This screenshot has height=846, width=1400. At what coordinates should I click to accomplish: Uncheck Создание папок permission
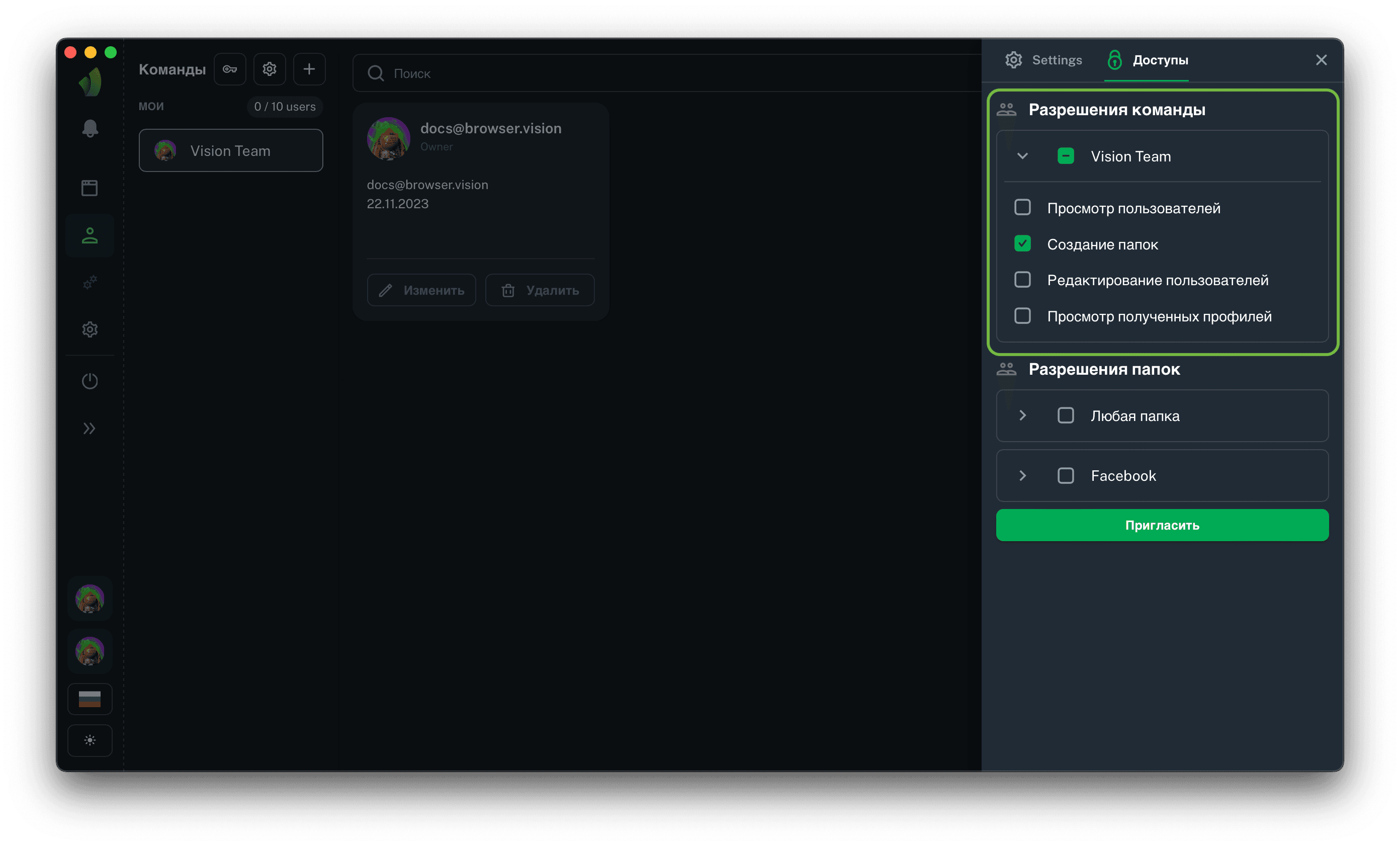1022,244
